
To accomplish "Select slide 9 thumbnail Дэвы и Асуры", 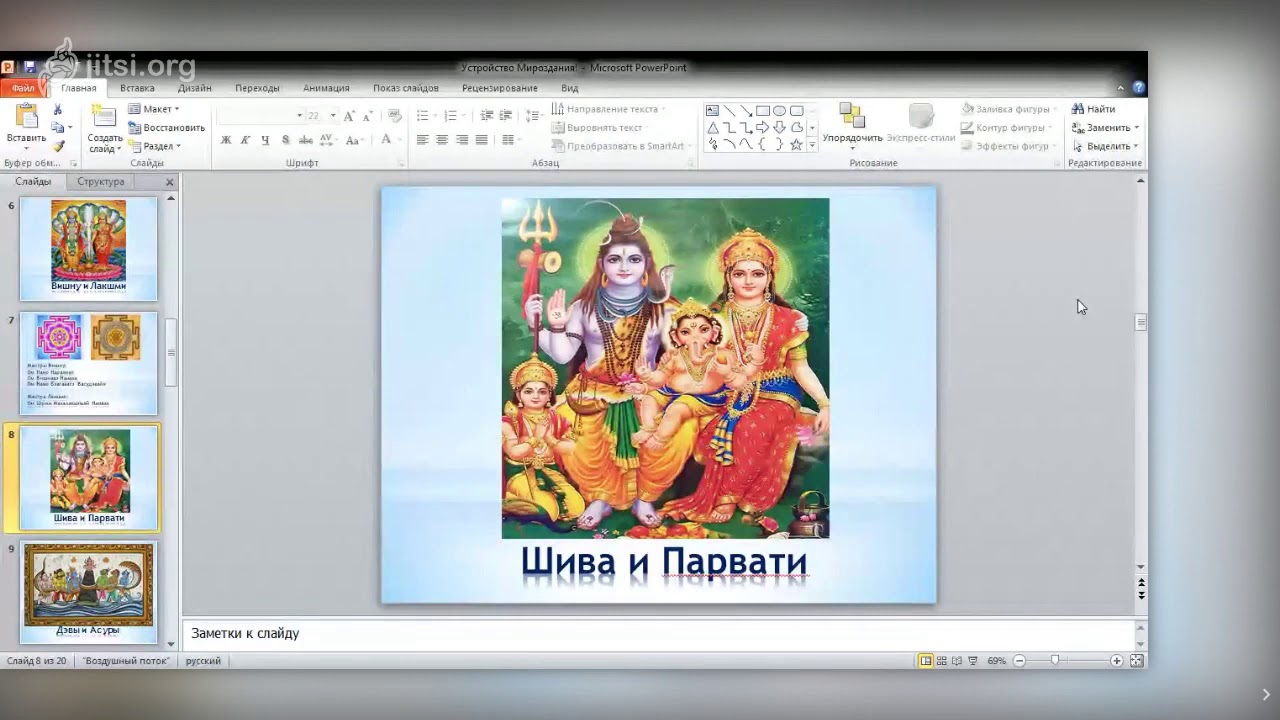I will pos(89,591).
